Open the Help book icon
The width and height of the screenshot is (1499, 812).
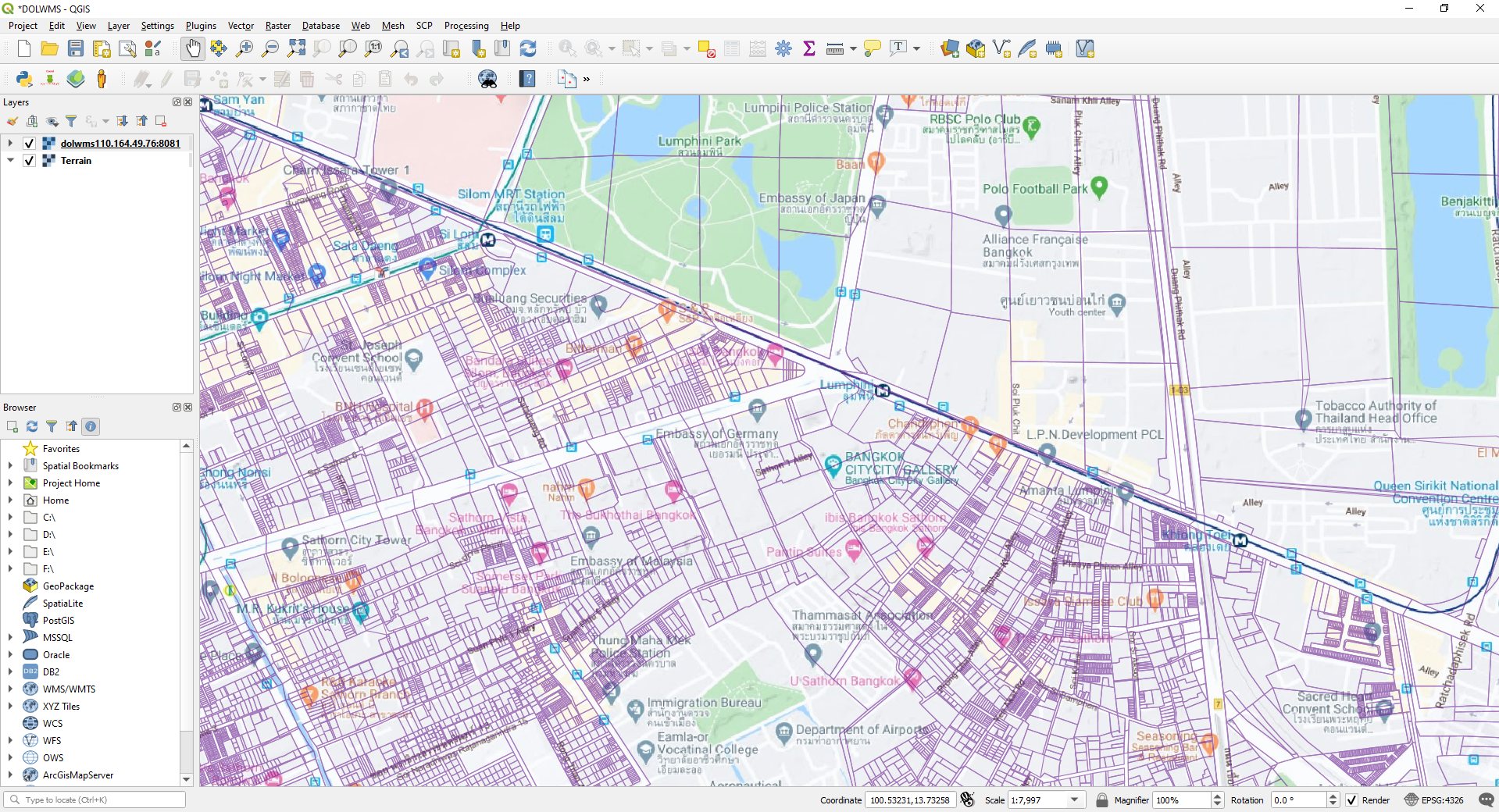pos(527,79)
